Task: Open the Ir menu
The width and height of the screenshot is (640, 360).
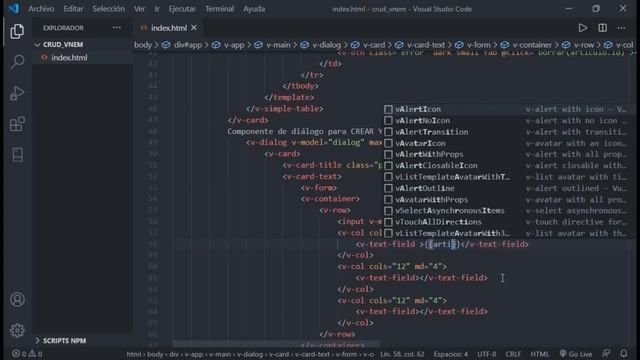Action: tap(157, 9)
